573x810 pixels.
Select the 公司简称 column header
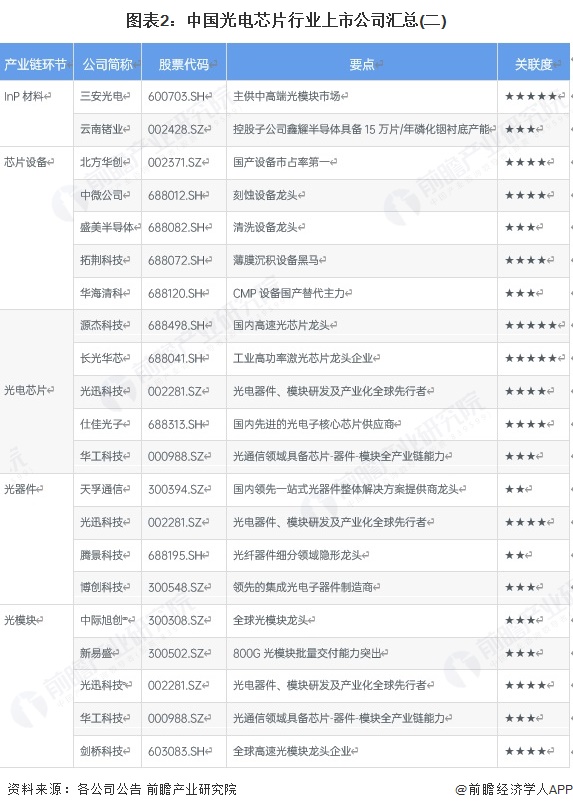coord(107,63)
